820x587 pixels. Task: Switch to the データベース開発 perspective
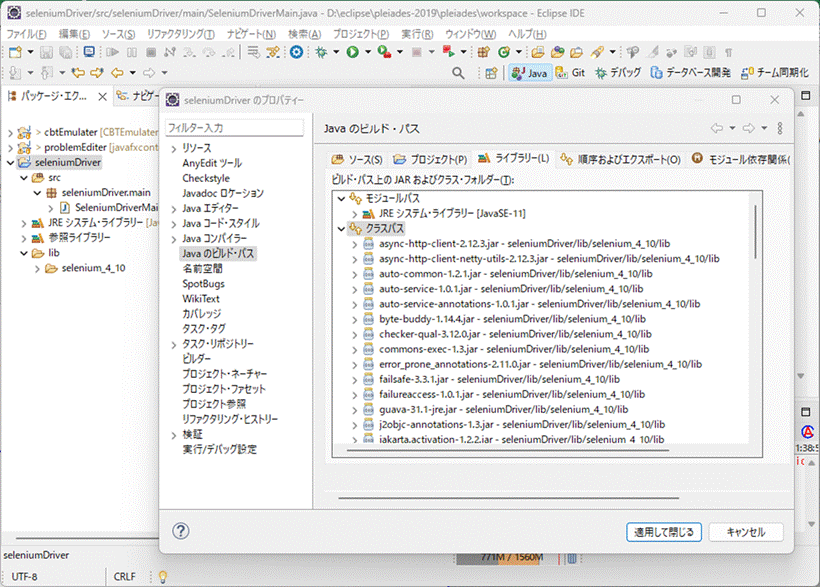[x=690, y=73]
